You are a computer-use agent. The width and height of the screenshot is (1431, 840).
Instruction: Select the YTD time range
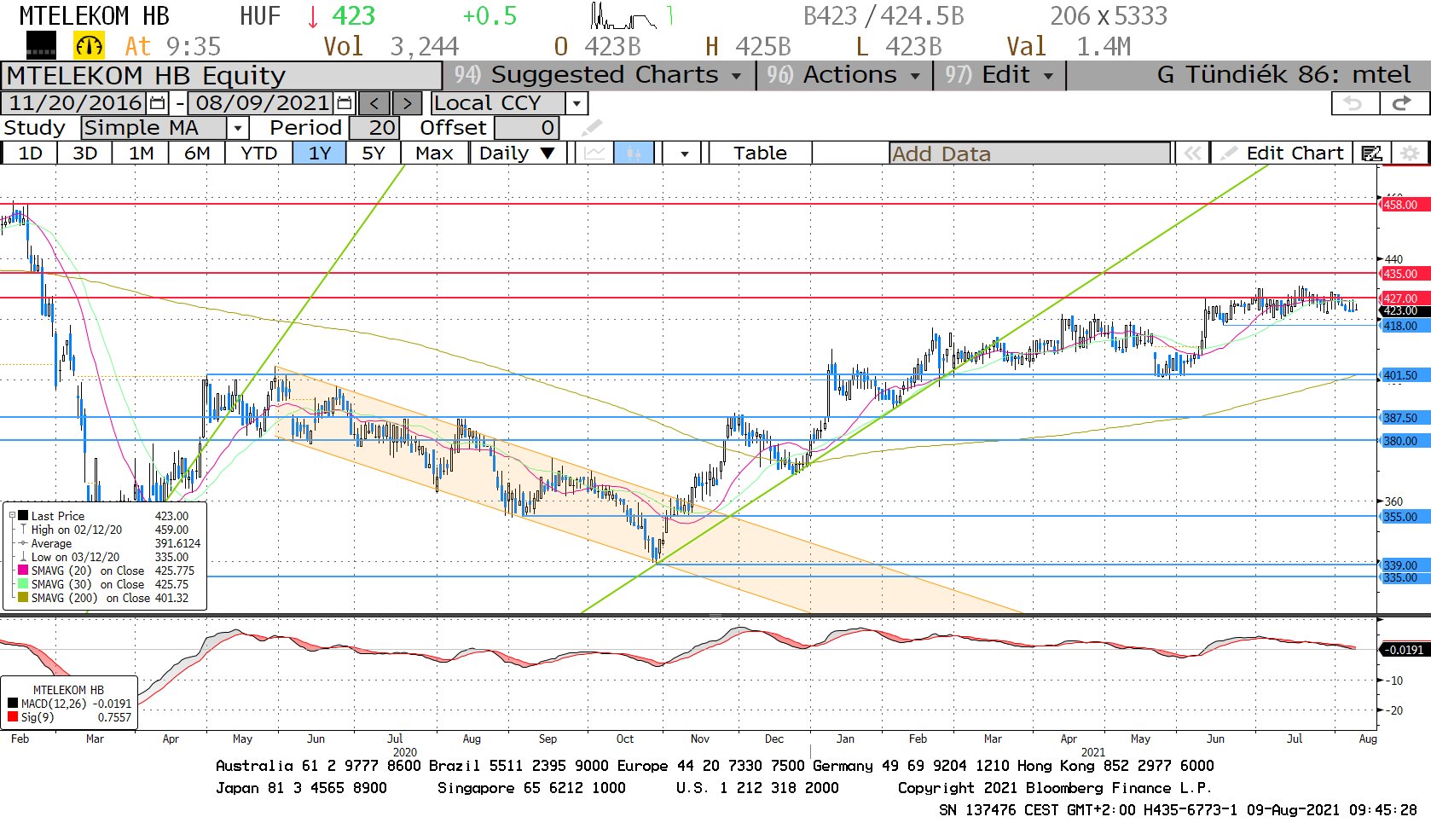click(258, 154)
